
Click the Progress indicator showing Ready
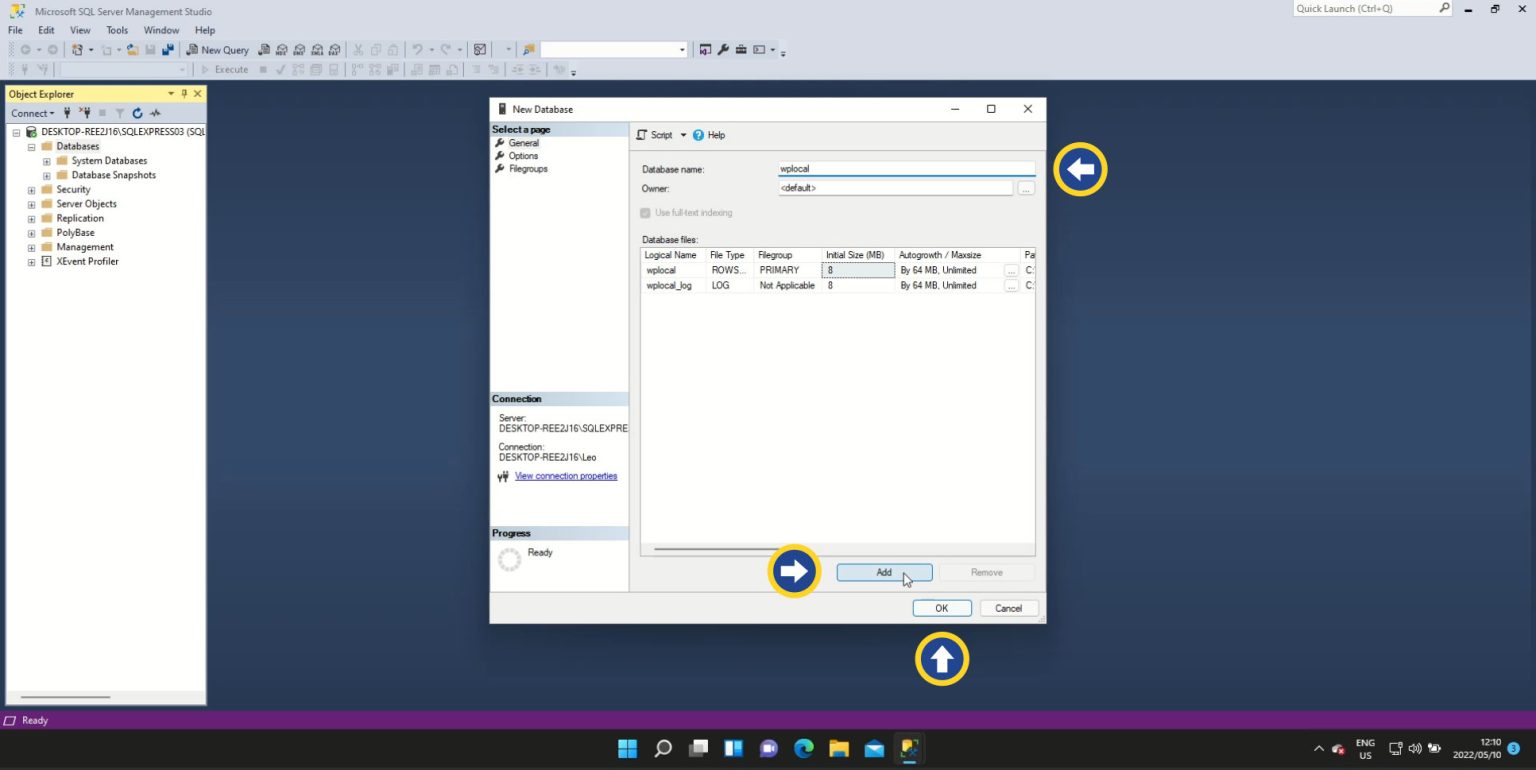509,559
